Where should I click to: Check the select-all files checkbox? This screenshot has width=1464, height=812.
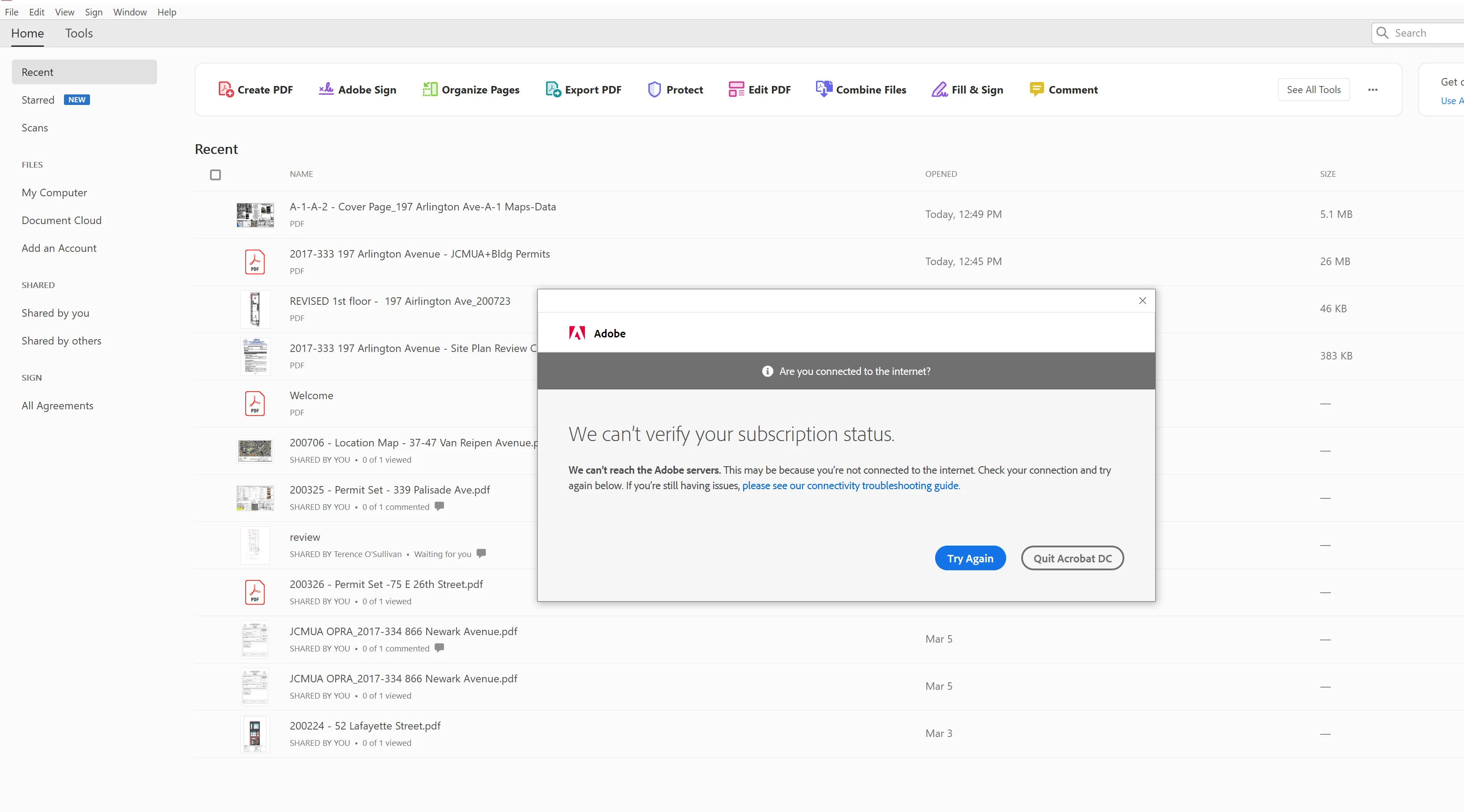tap(215, 175)
